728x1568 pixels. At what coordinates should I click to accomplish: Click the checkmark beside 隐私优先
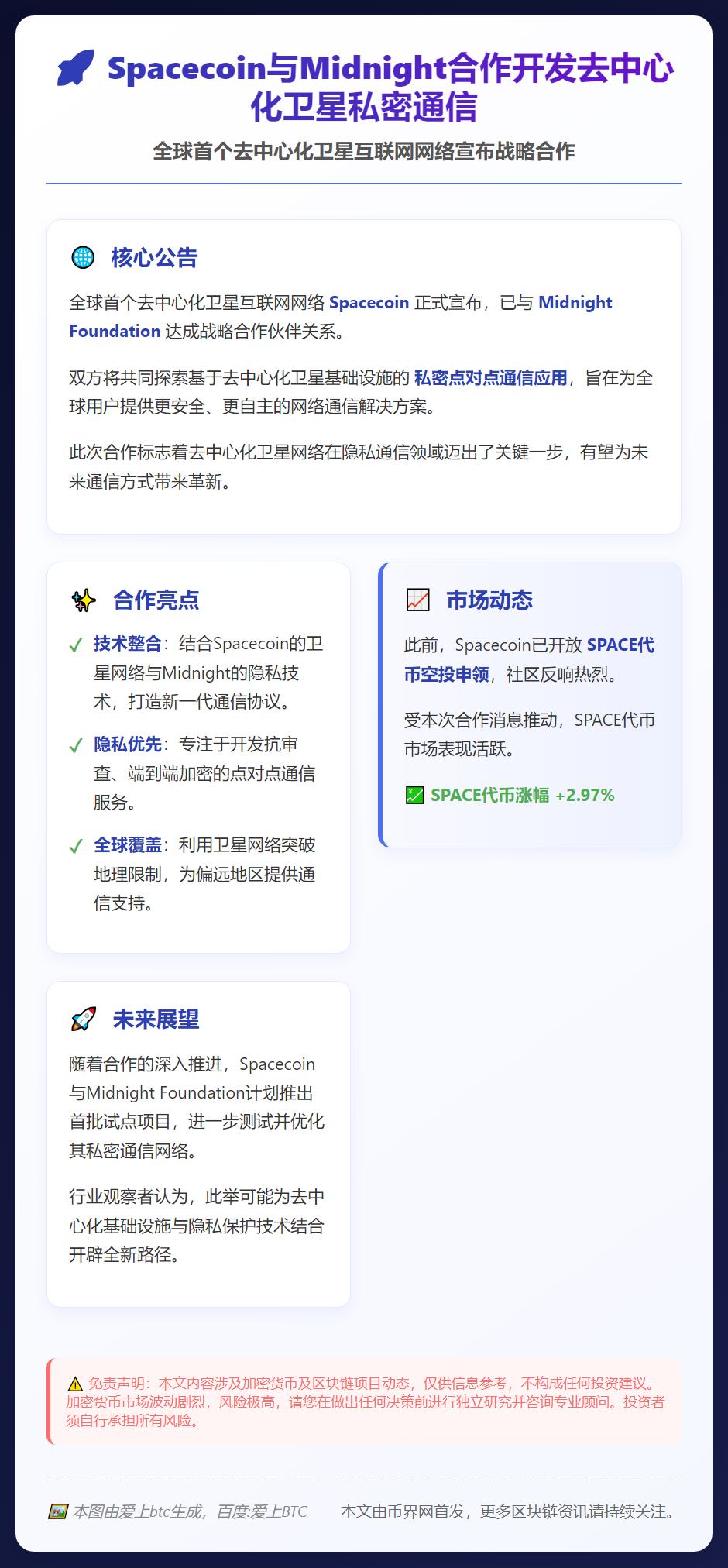click(x=76, y=746)
